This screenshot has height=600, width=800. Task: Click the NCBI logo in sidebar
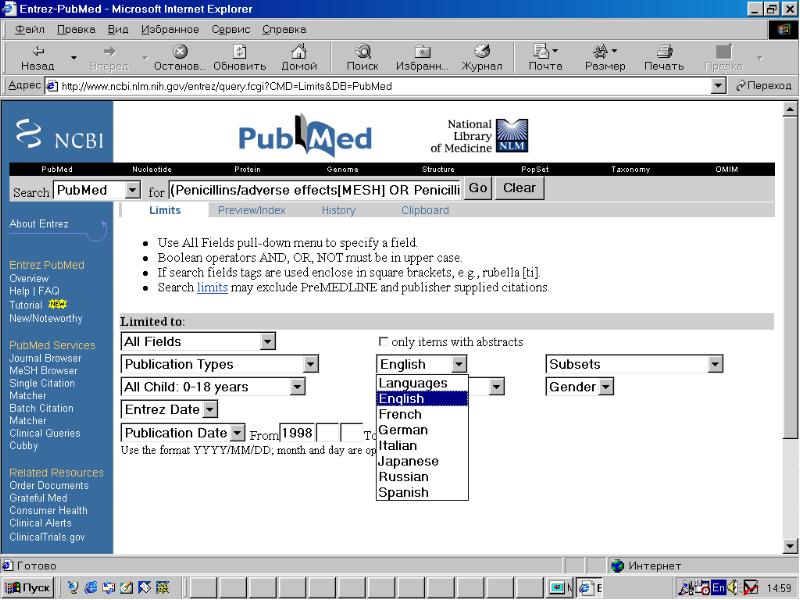pyautogui.click(x=59, y=134)
